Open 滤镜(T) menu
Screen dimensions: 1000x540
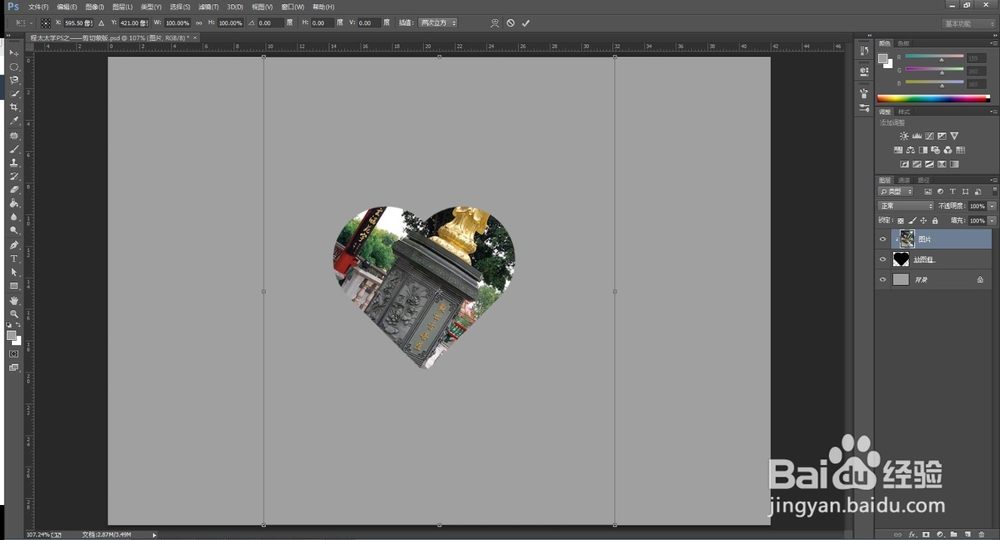tap(208, 7)
